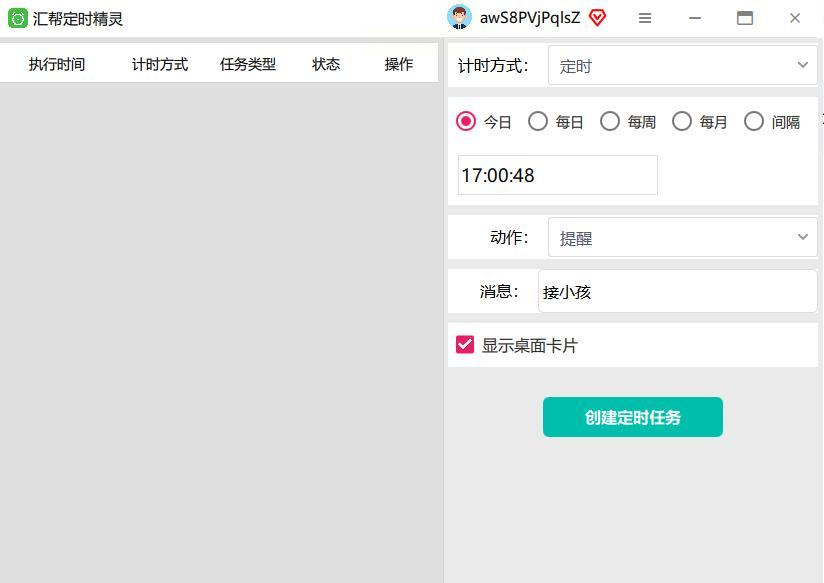Click the 任务类型 column header

click(x=248, y=64)
